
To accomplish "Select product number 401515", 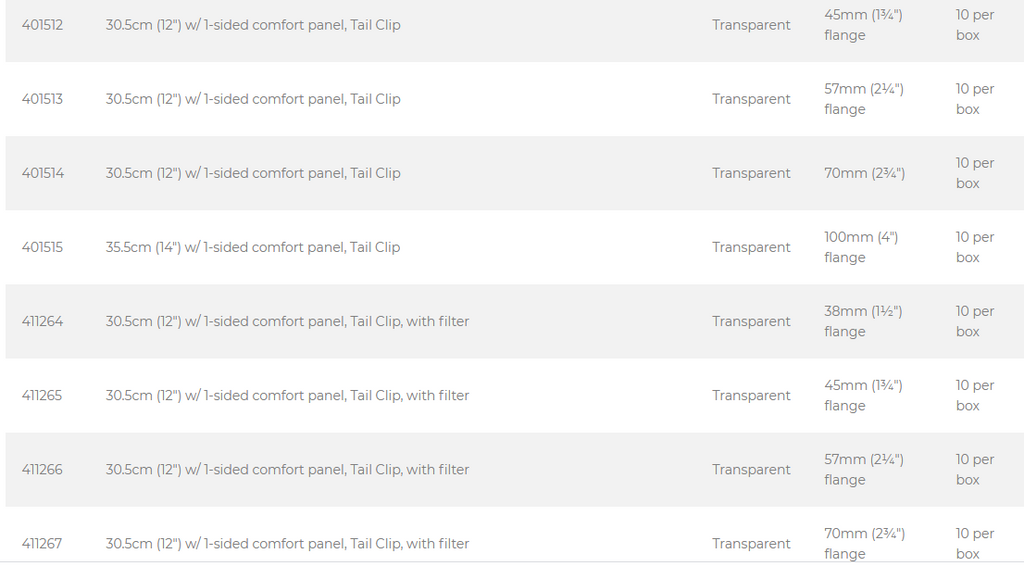I will (x=42, y=247).
